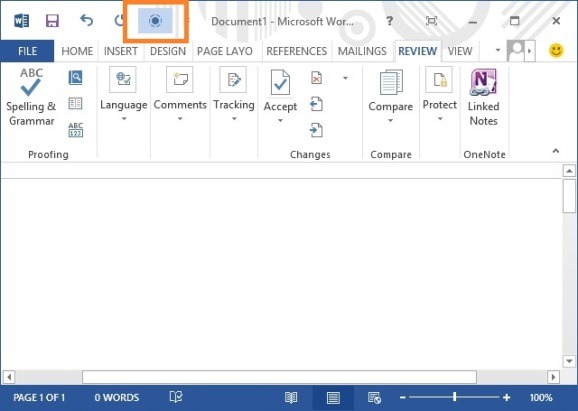Expand the Reject dropdown arrow
The image size is (578, 411).
coord(345,78)
